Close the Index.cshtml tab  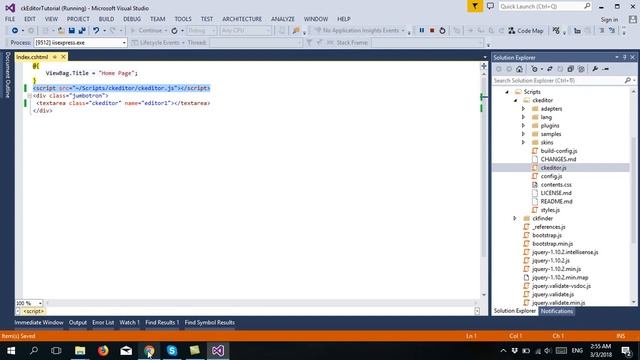(x=63, y=57)
